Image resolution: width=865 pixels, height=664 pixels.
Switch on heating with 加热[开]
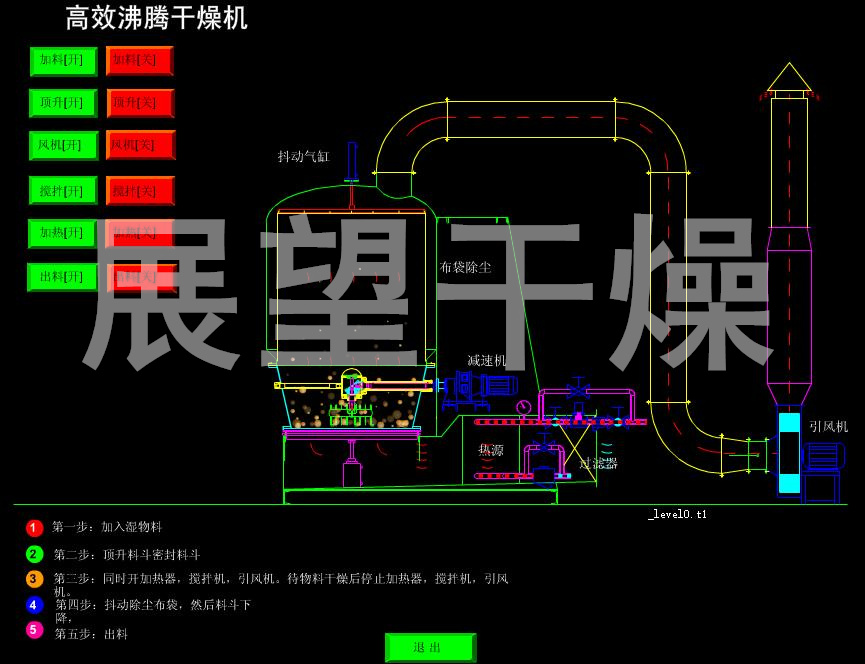(63, 234)
